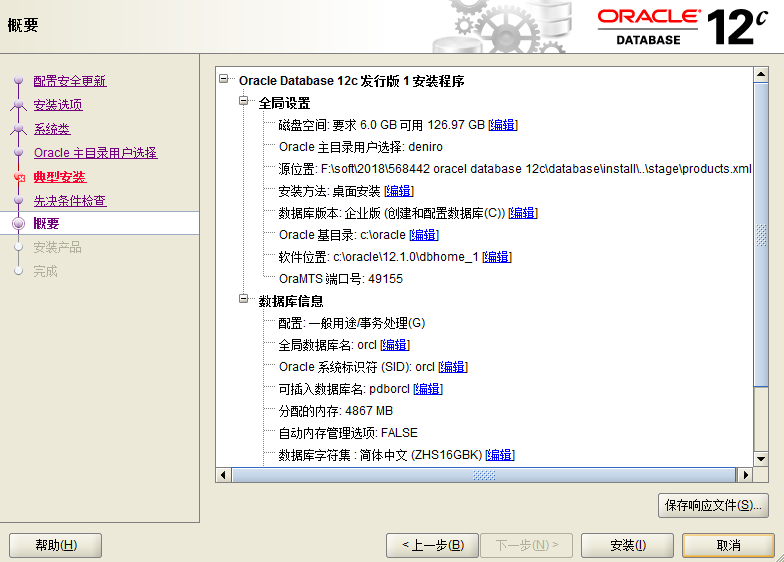Screen dimensions: 784x562
Task: Click the 保存响应文件 button
Action: point(713,506)
